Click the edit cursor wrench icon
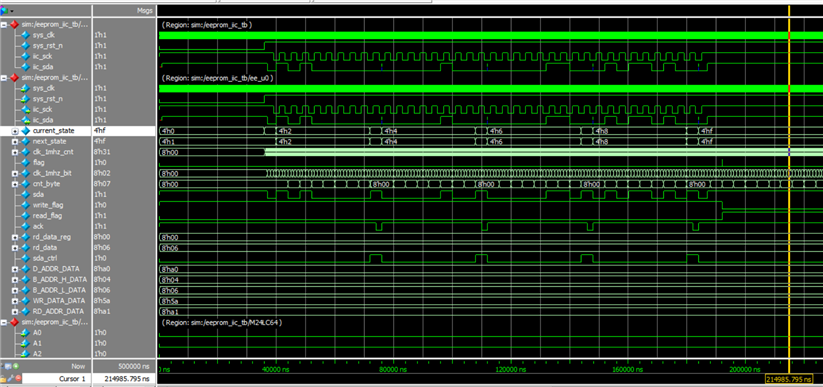Image resolution: width=823 pixels, height=387 pixels. (x=10, y=378)
